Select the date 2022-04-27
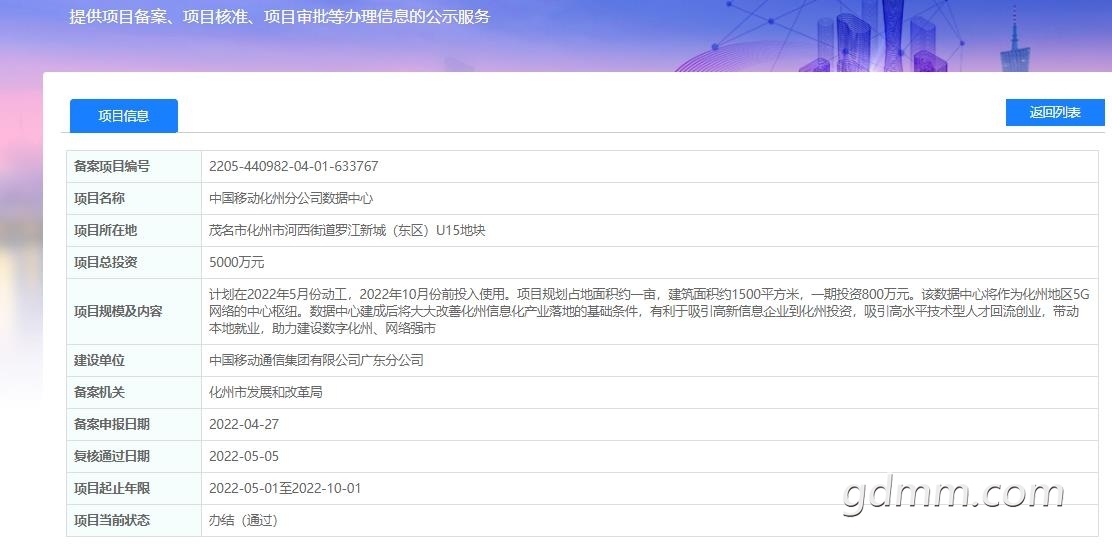Screen dimensions: 1112x556 [x=244, y=424]
